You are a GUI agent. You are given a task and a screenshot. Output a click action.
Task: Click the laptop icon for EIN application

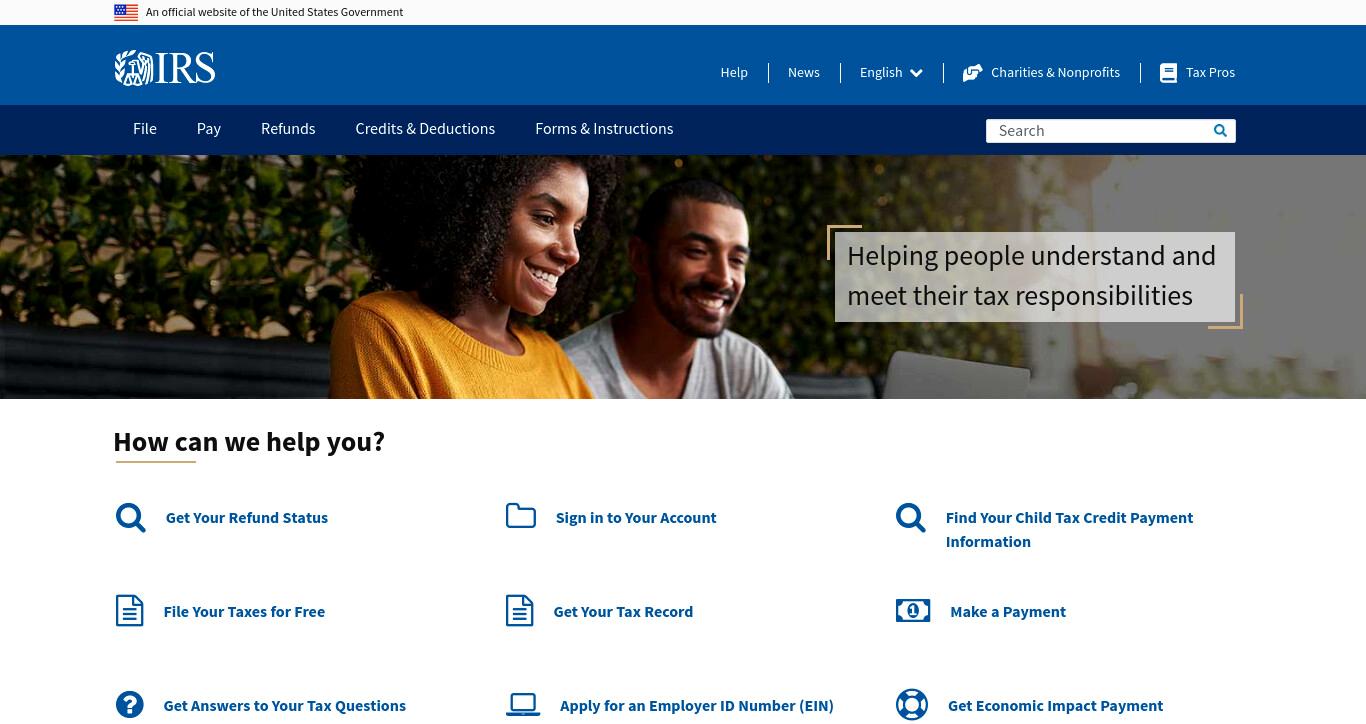[x=523, y=705]
